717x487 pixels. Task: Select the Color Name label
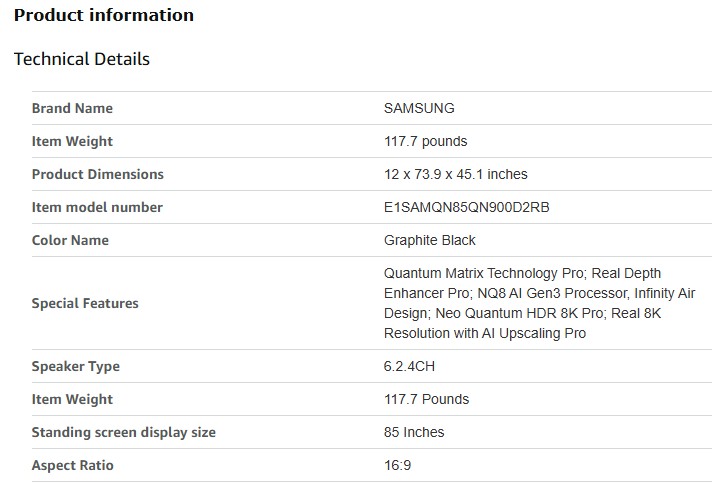pos(70,240)
